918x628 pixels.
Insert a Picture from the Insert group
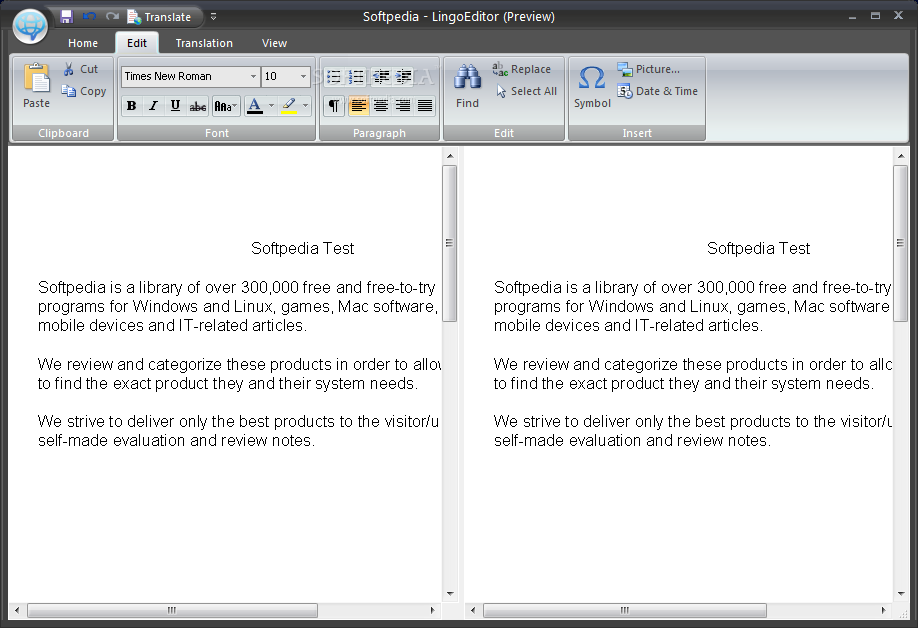coord(649,69)
